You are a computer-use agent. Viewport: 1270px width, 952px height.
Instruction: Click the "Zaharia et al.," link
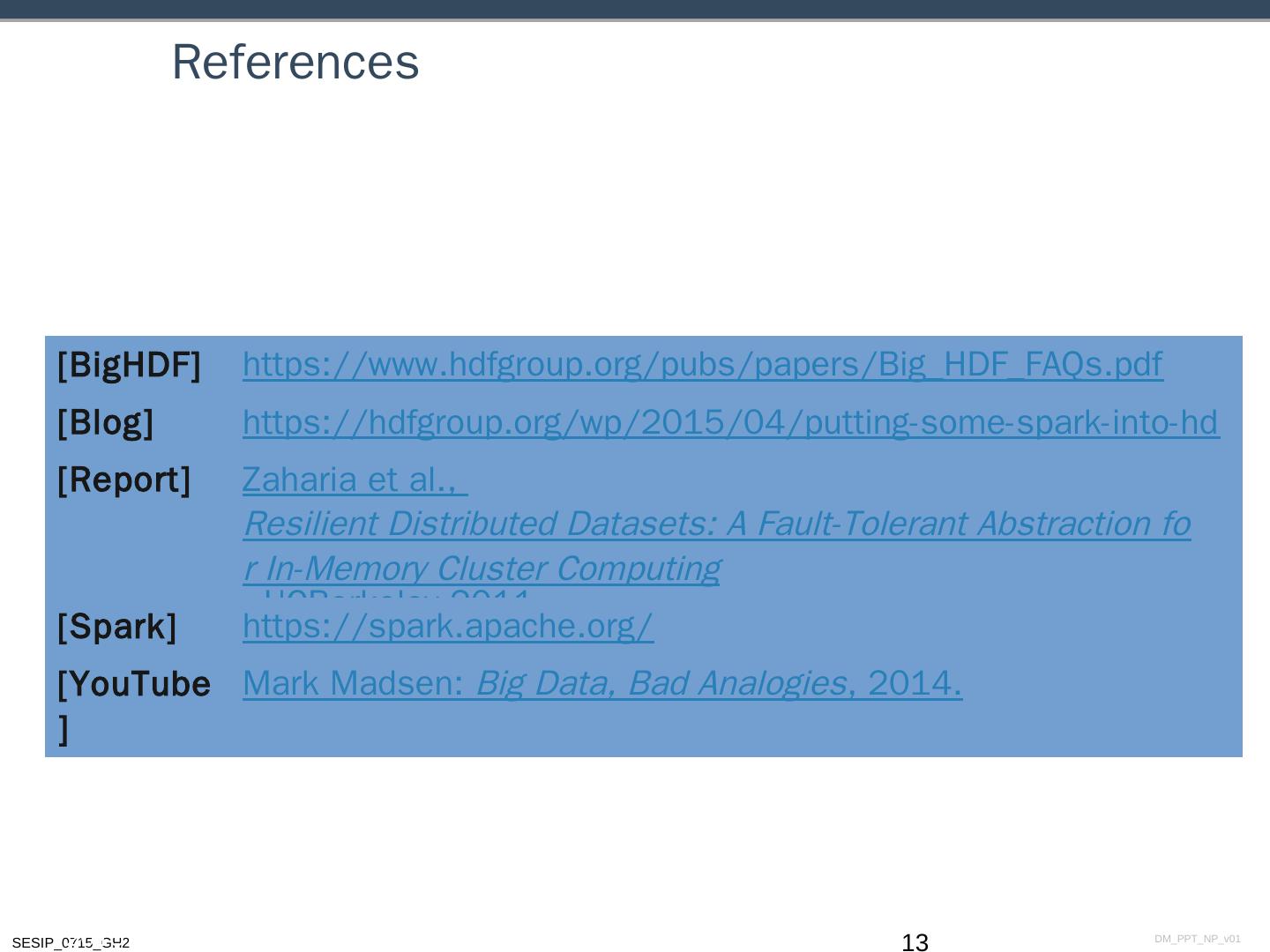[355, 480]
